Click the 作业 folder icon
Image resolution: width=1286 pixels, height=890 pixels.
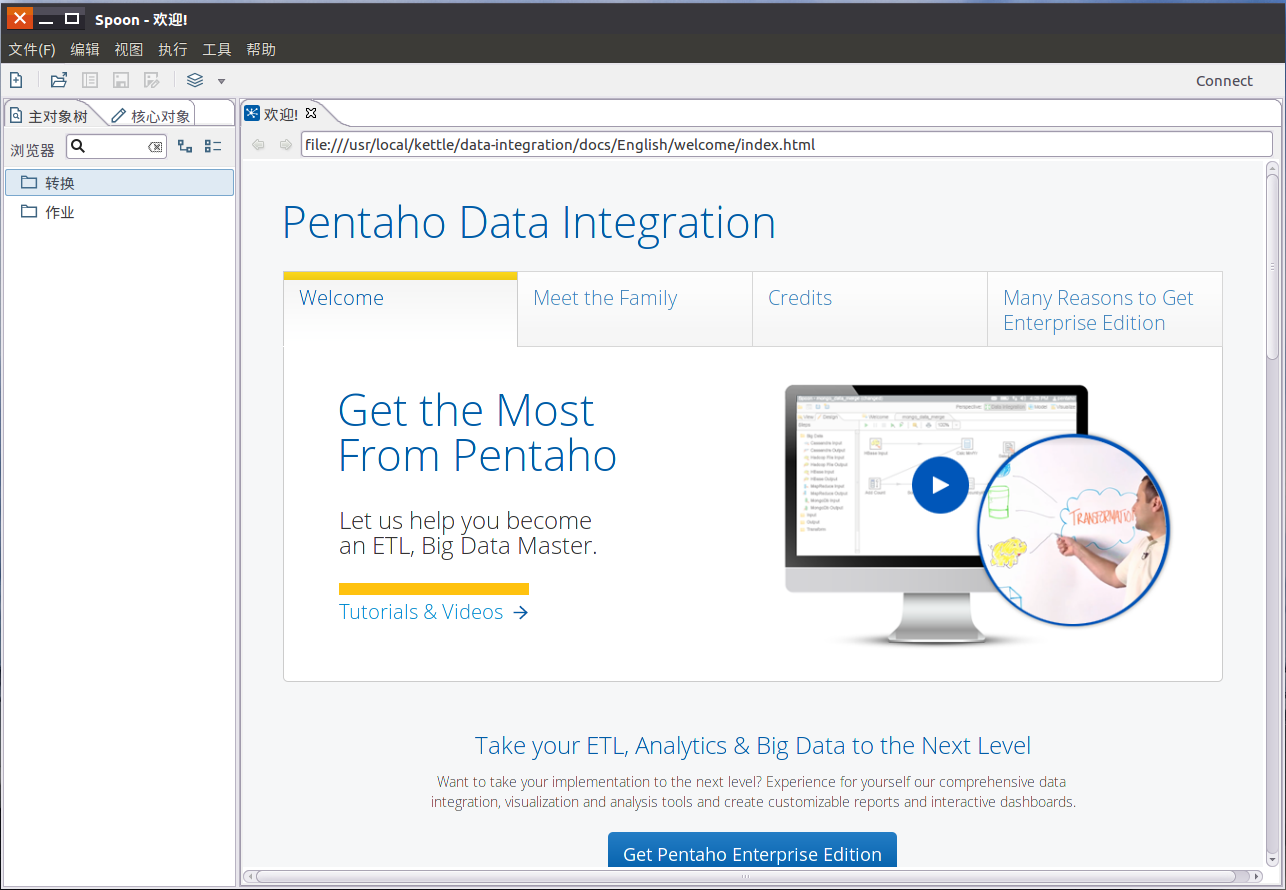point(28,211)
